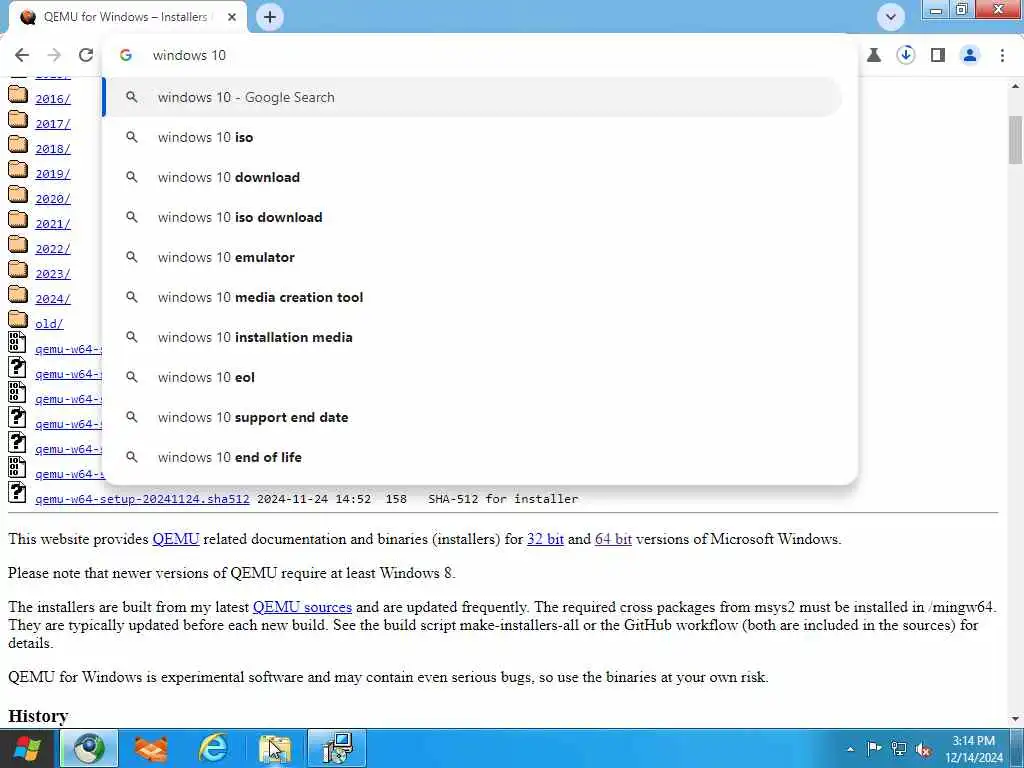1024x768 pixels.
Task: Reload the page with the refresh icon
Action: 86,55
